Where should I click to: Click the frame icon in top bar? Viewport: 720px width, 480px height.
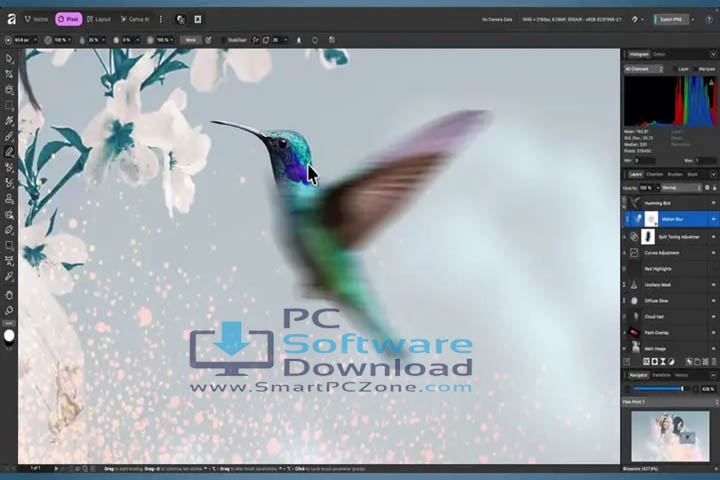coord(197,19)
